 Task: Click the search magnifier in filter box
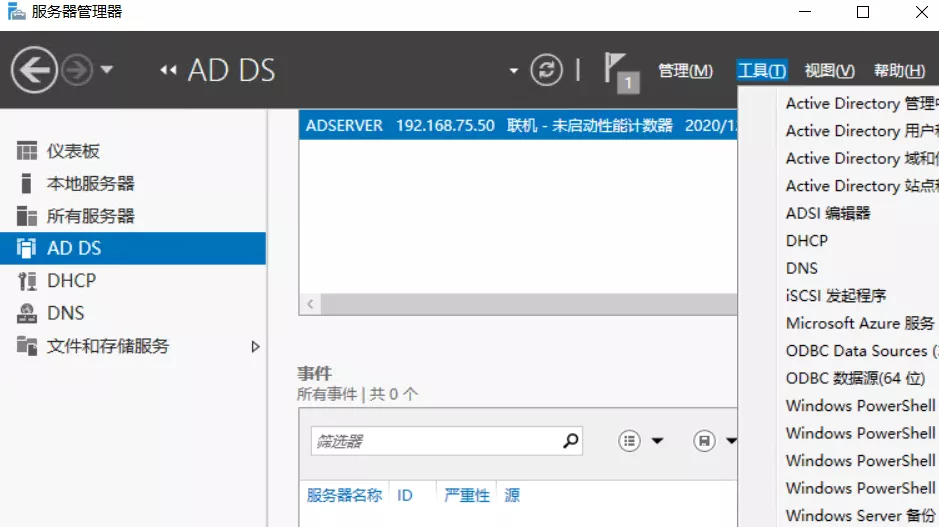pyautogui.click(x=571, y=440)
